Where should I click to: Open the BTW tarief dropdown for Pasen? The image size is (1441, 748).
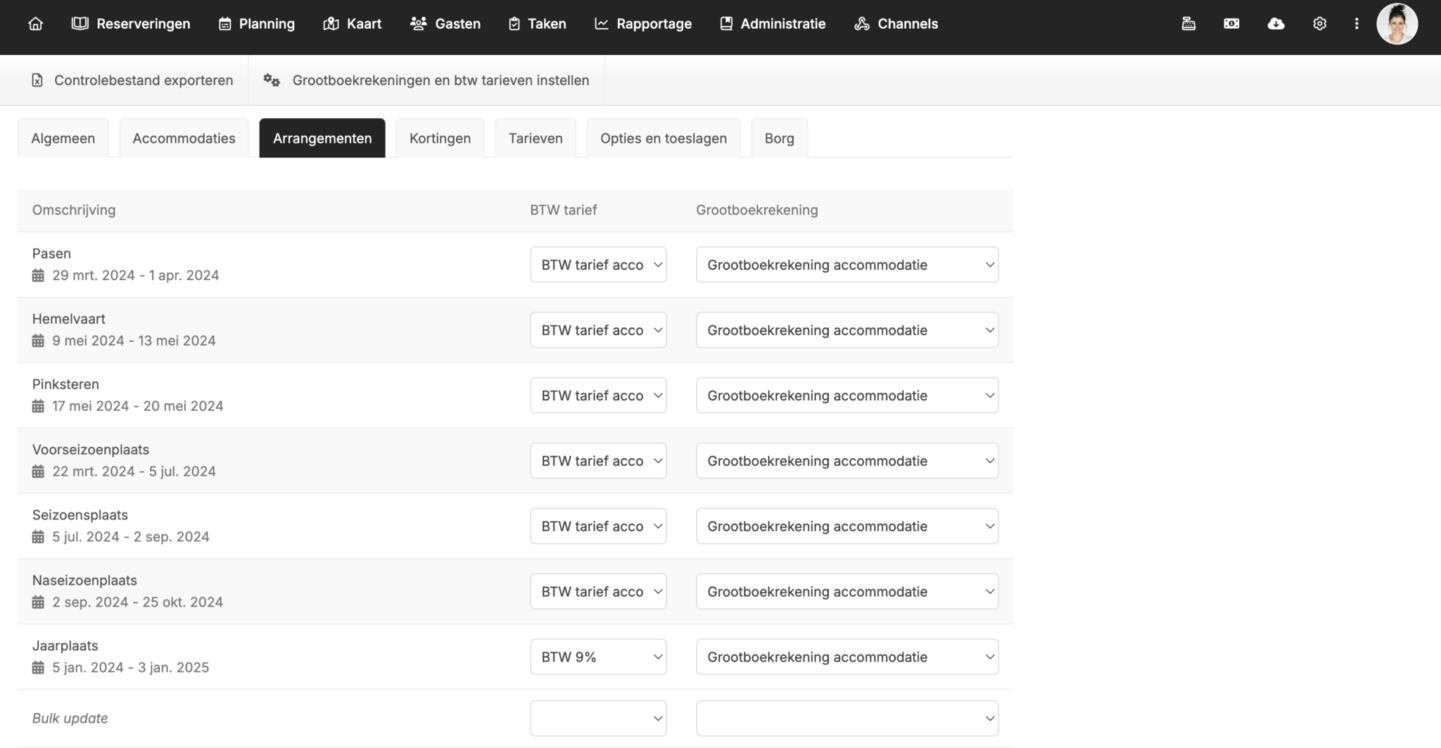pos(598,265)
